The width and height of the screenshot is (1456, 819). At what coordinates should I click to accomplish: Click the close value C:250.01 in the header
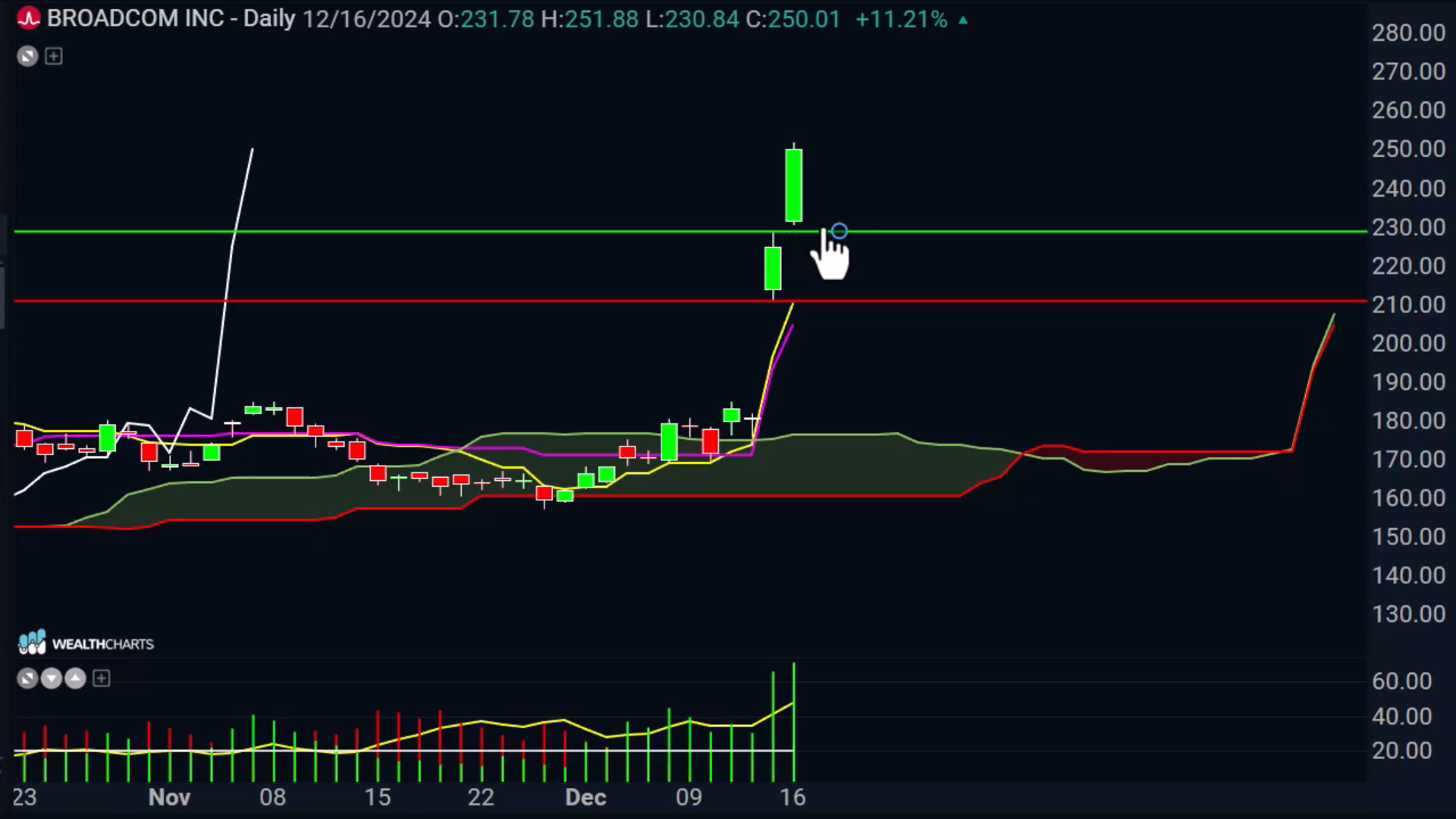[793, 19]
